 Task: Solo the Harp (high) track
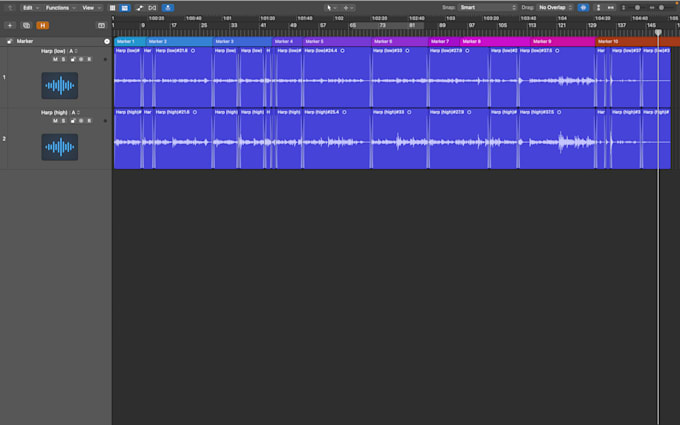63,121
